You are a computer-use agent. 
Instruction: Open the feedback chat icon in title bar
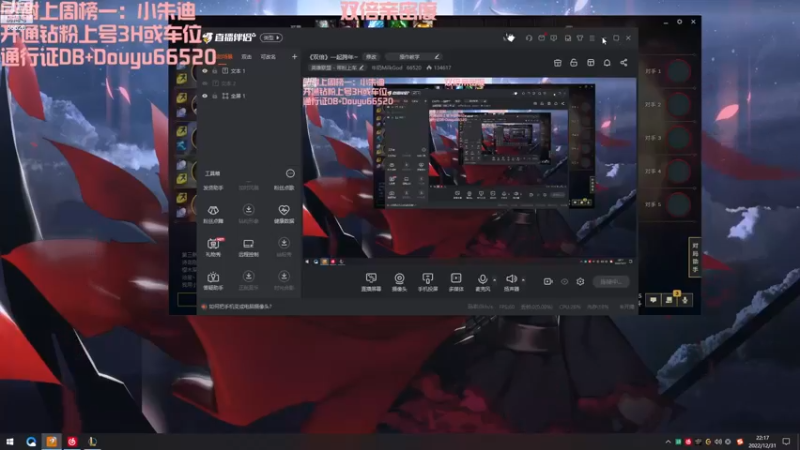554,38
